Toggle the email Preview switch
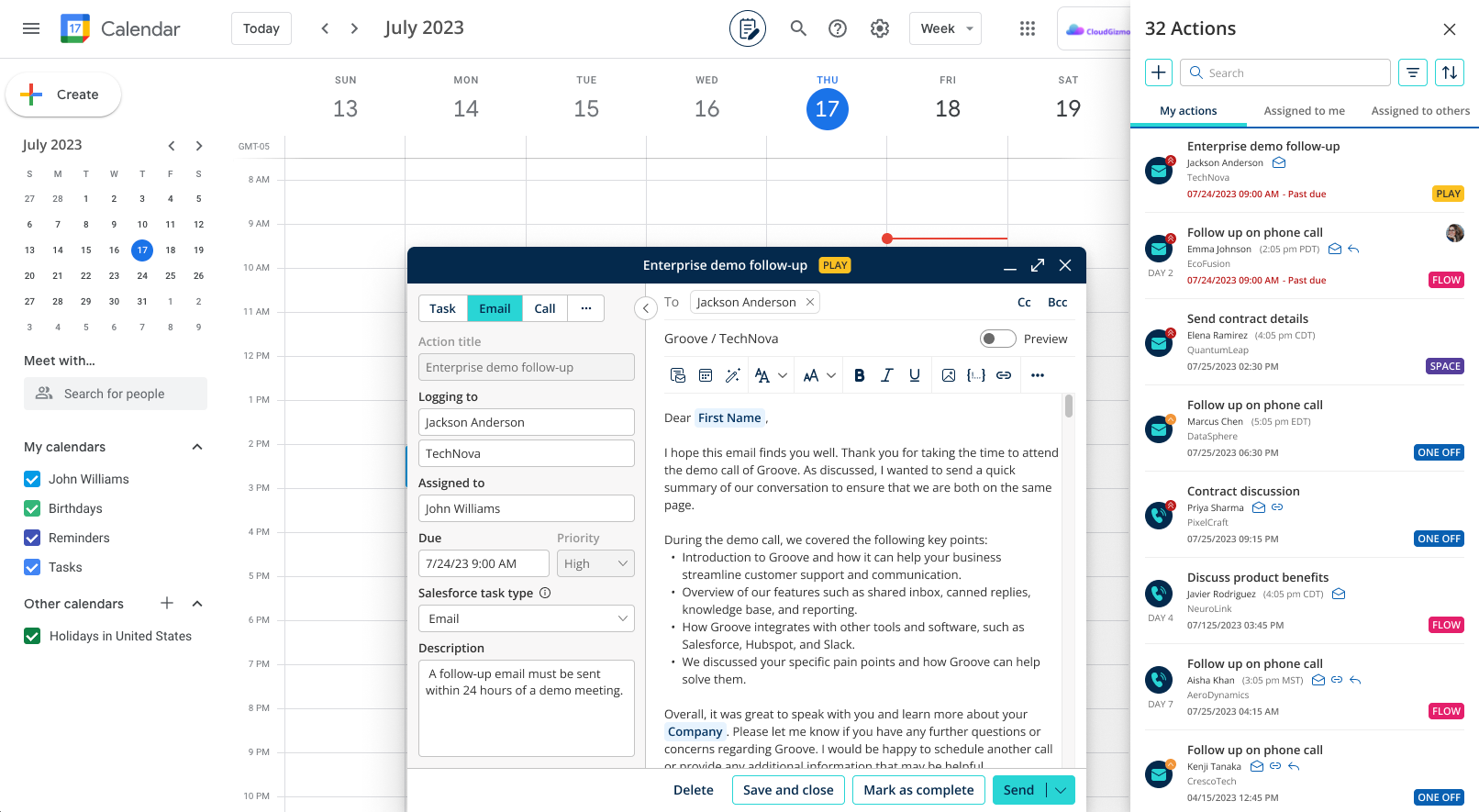The width and height of the screenshot is (1479, 812). (x=998, y=339)
